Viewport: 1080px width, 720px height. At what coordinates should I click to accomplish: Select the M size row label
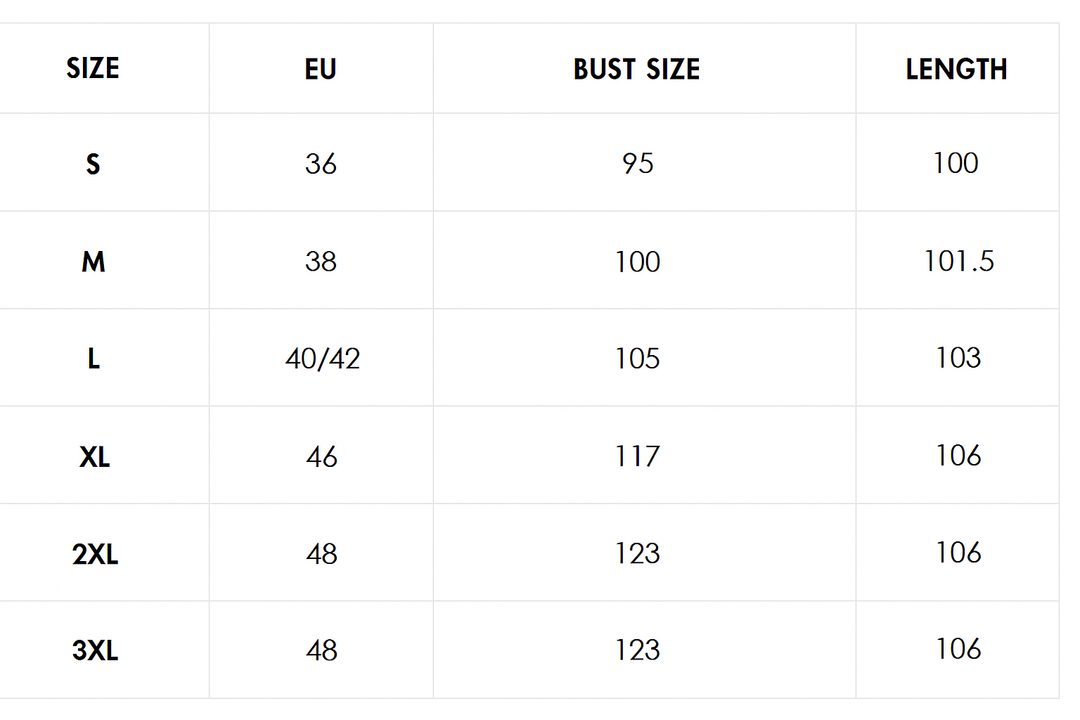click(x=93, y=262)
